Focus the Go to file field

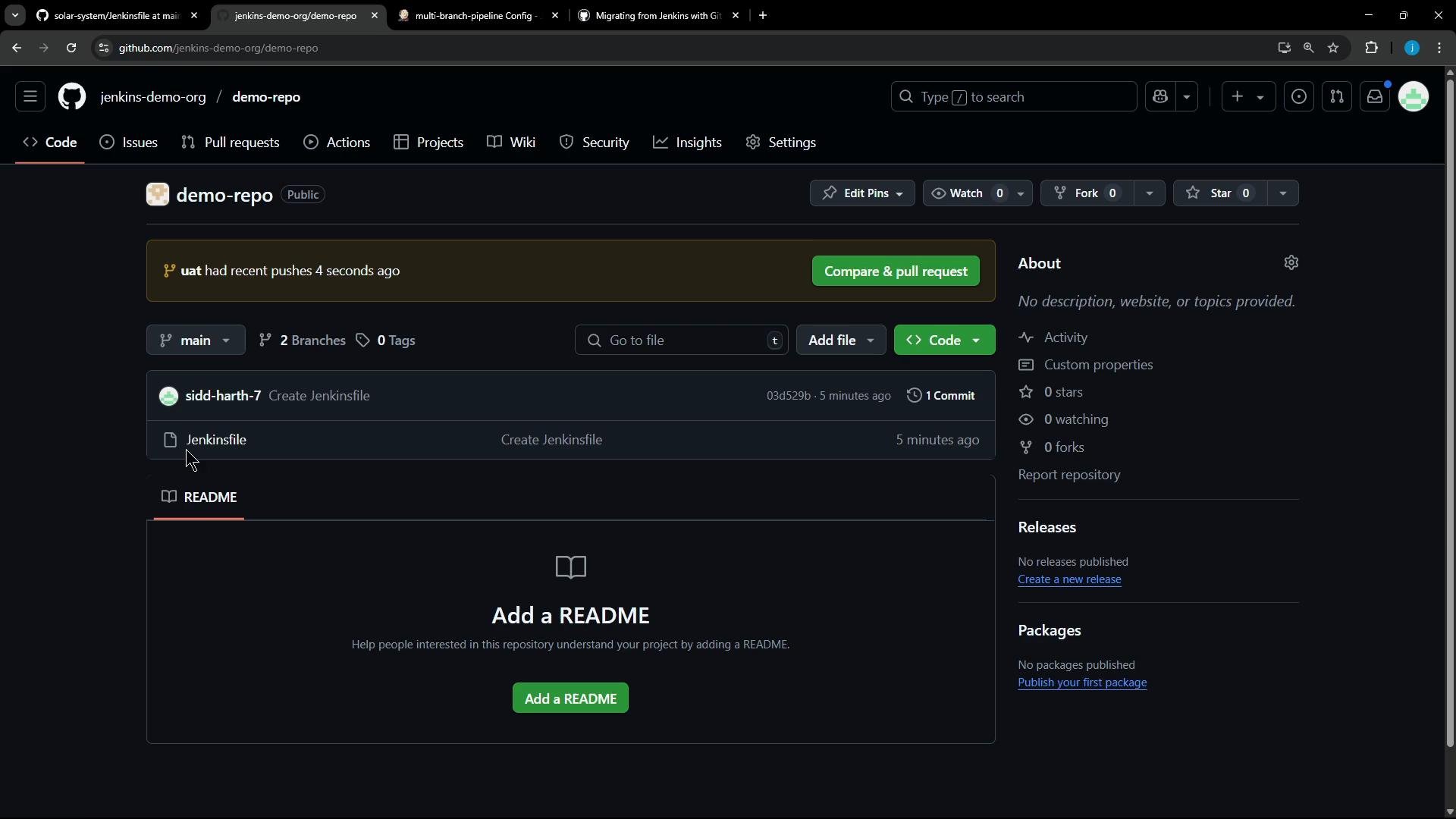pyautogui.click(x=682, y=340)
